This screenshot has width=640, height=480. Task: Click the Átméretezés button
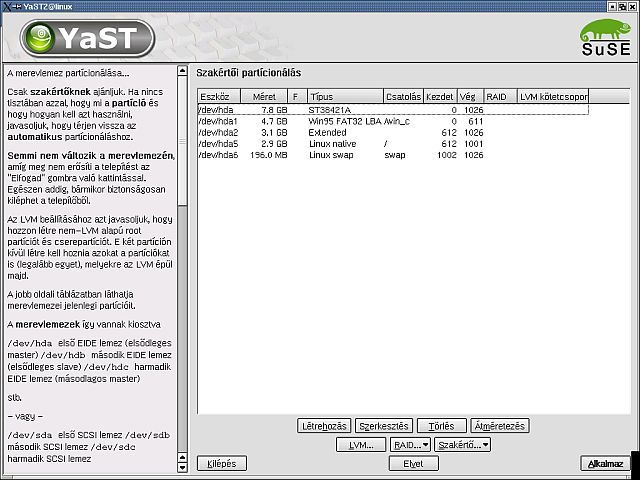(499, 425)
